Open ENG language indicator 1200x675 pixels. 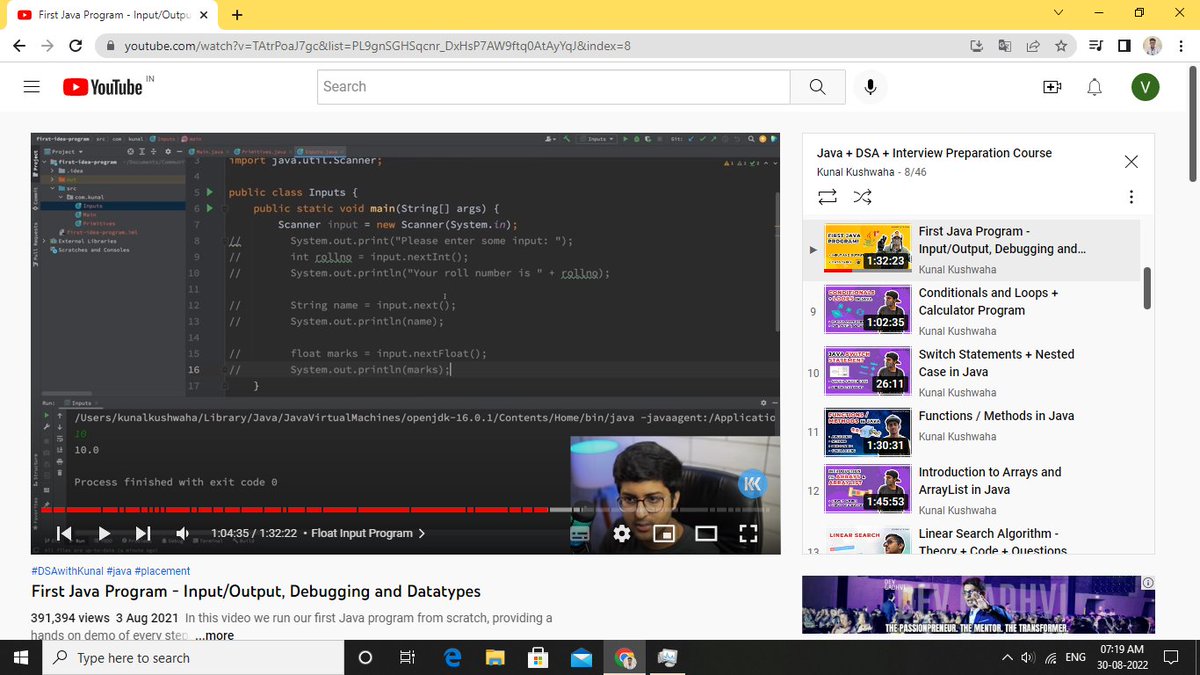pyautogui.click(x=1076, y=658)
